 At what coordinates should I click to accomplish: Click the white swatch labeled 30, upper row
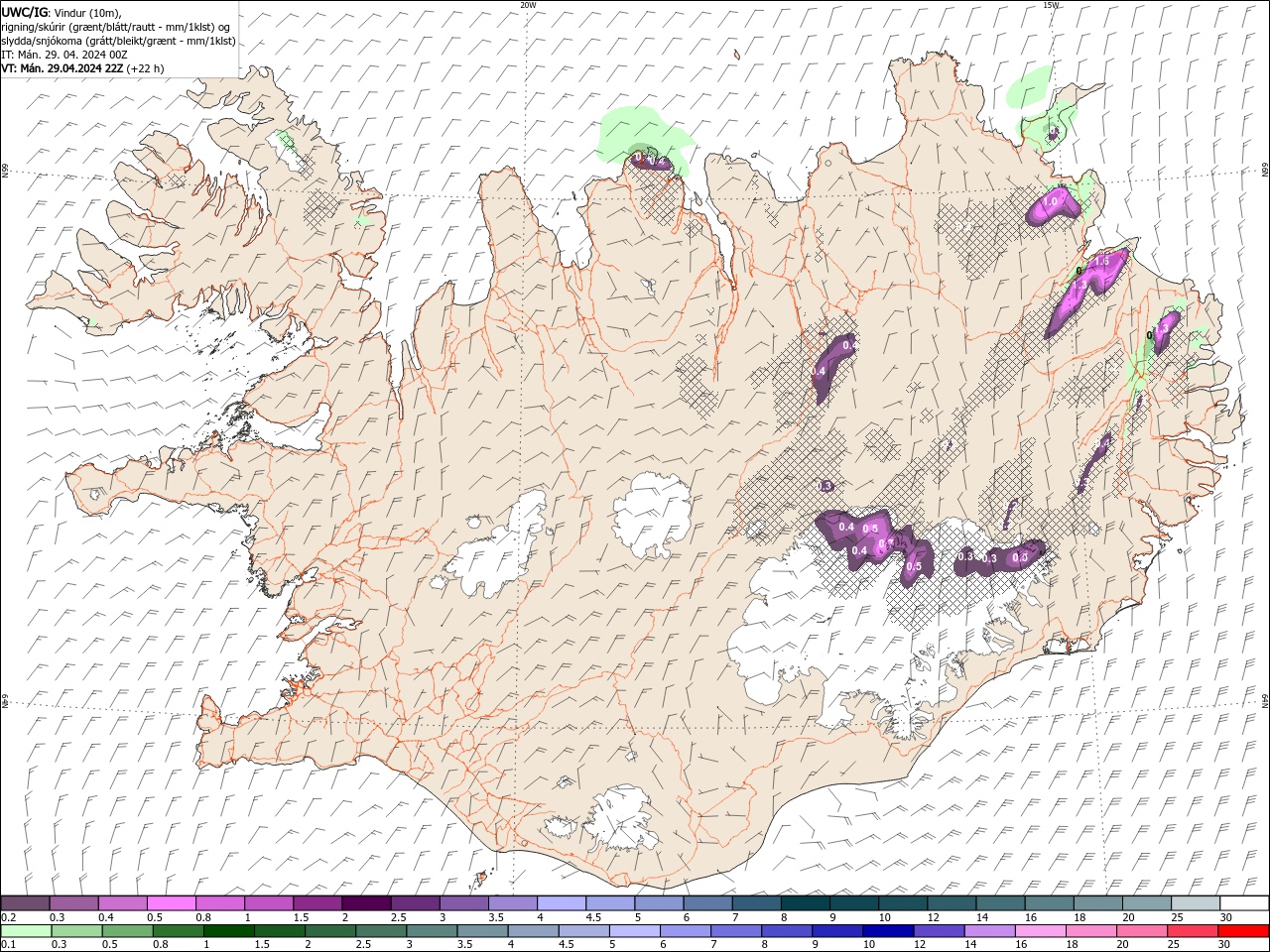(1244, 903)
